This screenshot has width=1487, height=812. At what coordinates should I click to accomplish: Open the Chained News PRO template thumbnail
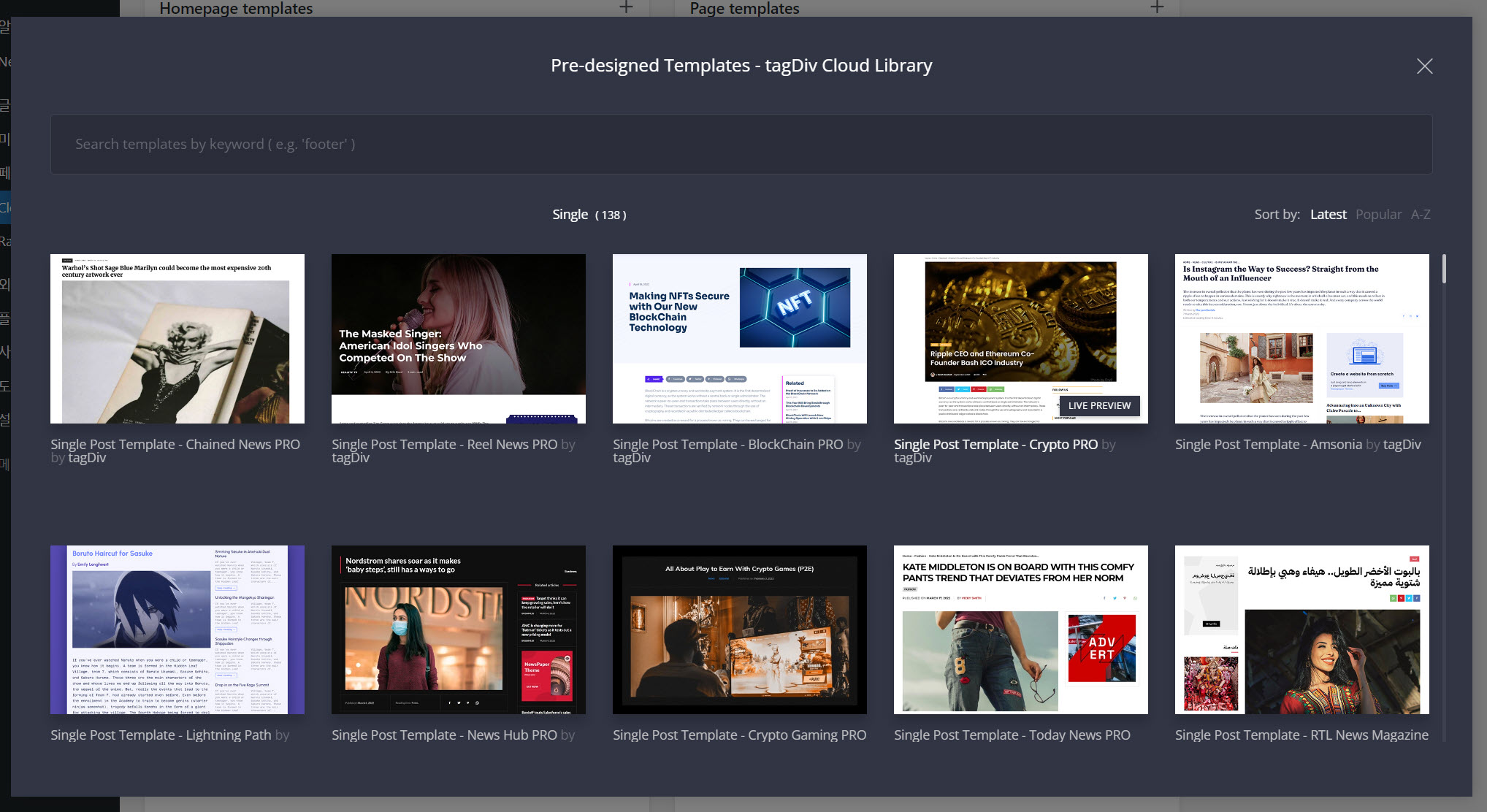coord(177,339)
